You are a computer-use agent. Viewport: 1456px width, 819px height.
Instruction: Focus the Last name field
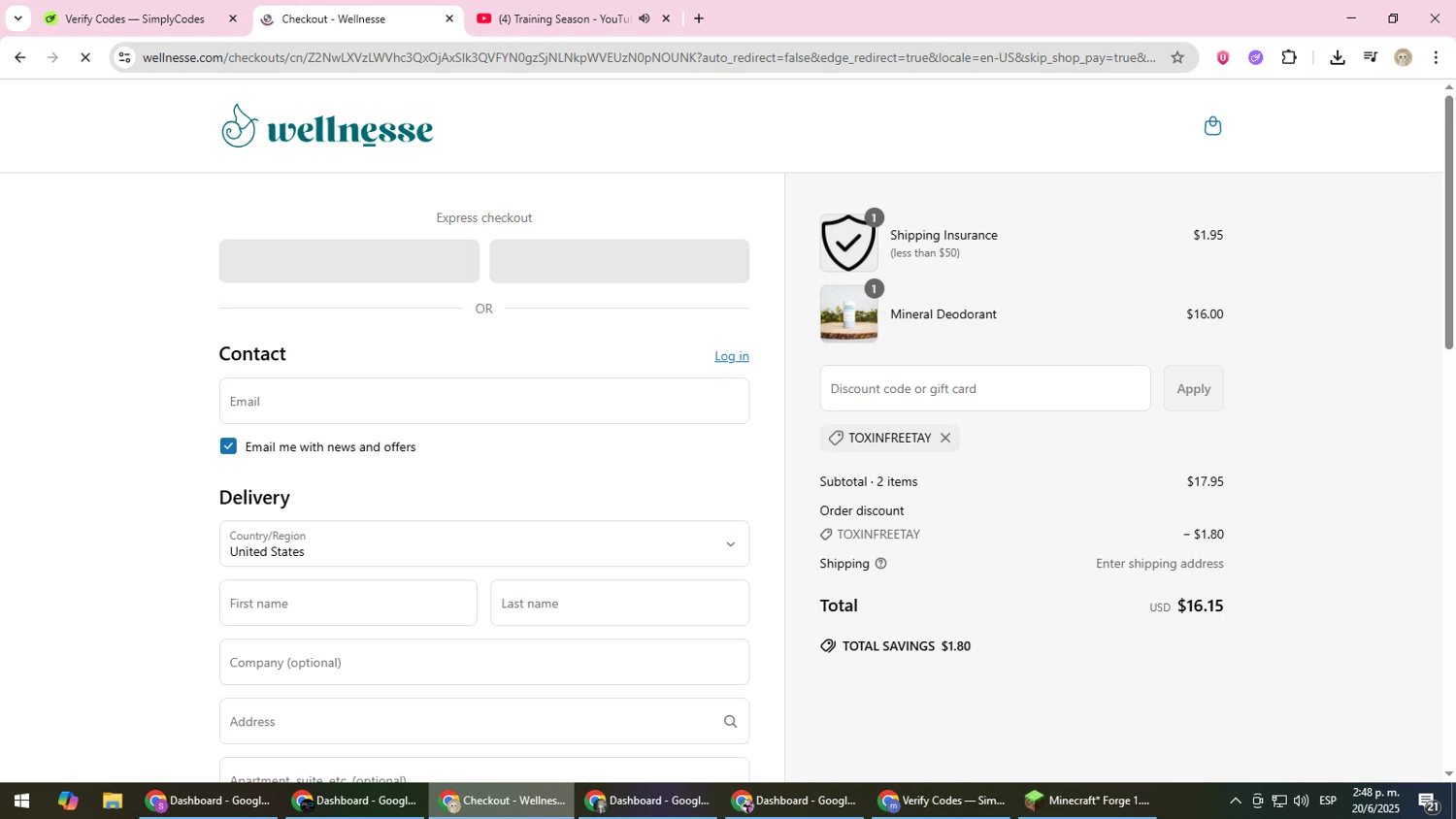tap(619, 603)
